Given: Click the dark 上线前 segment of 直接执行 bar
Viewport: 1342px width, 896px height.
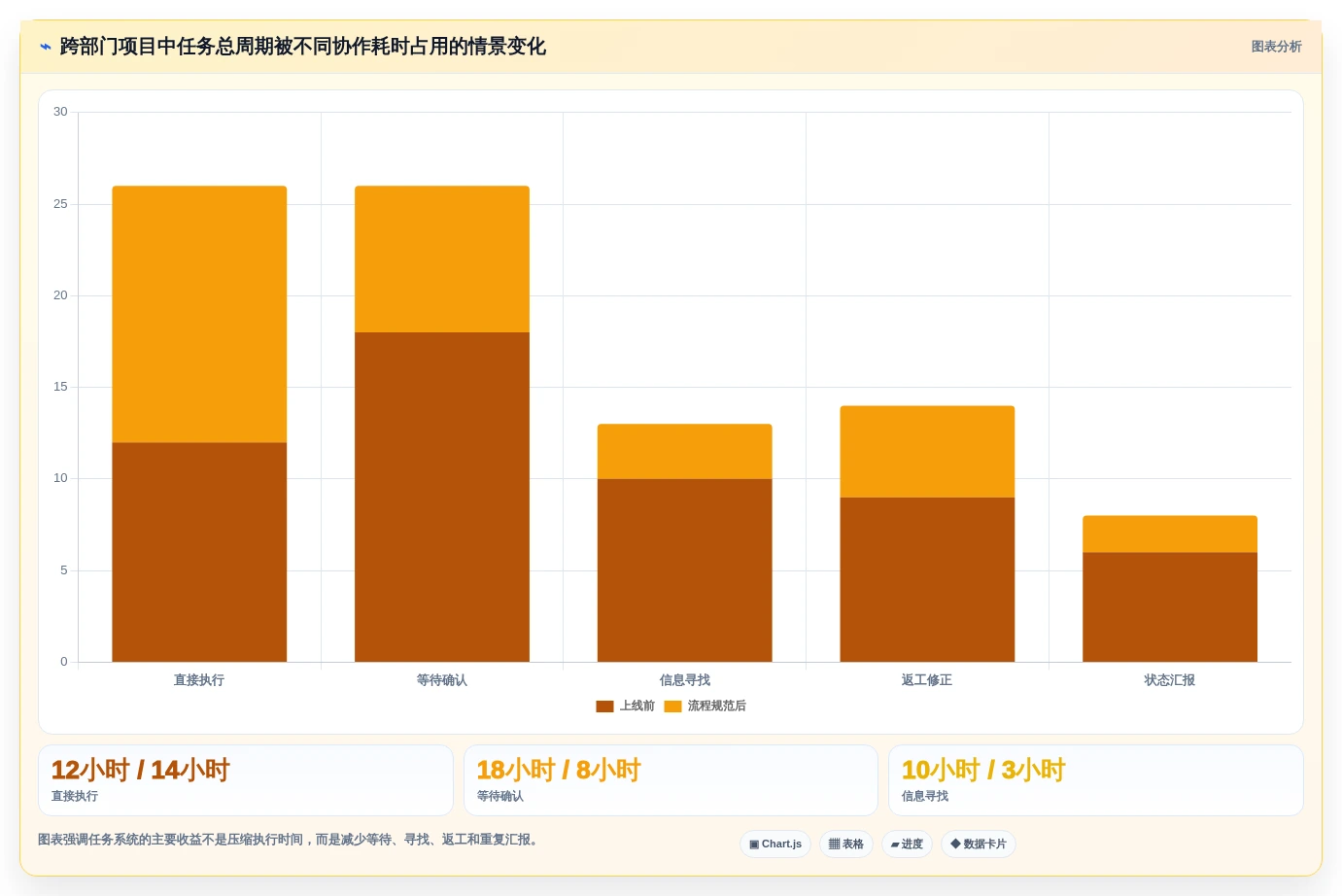Looking at the screenshot, I should [x=199, y=552].
